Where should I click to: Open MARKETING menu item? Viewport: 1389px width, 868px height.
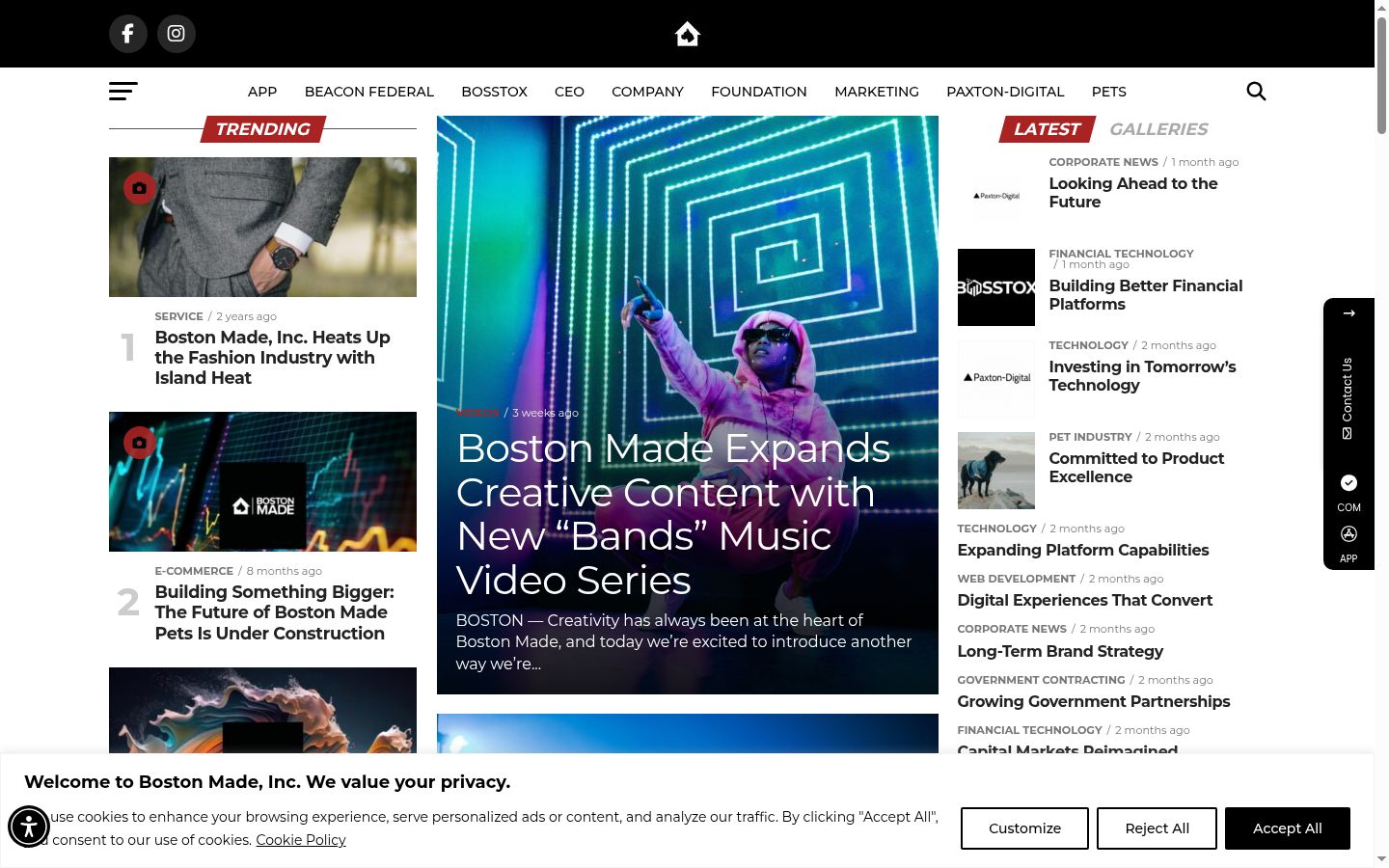click(877, 92)
